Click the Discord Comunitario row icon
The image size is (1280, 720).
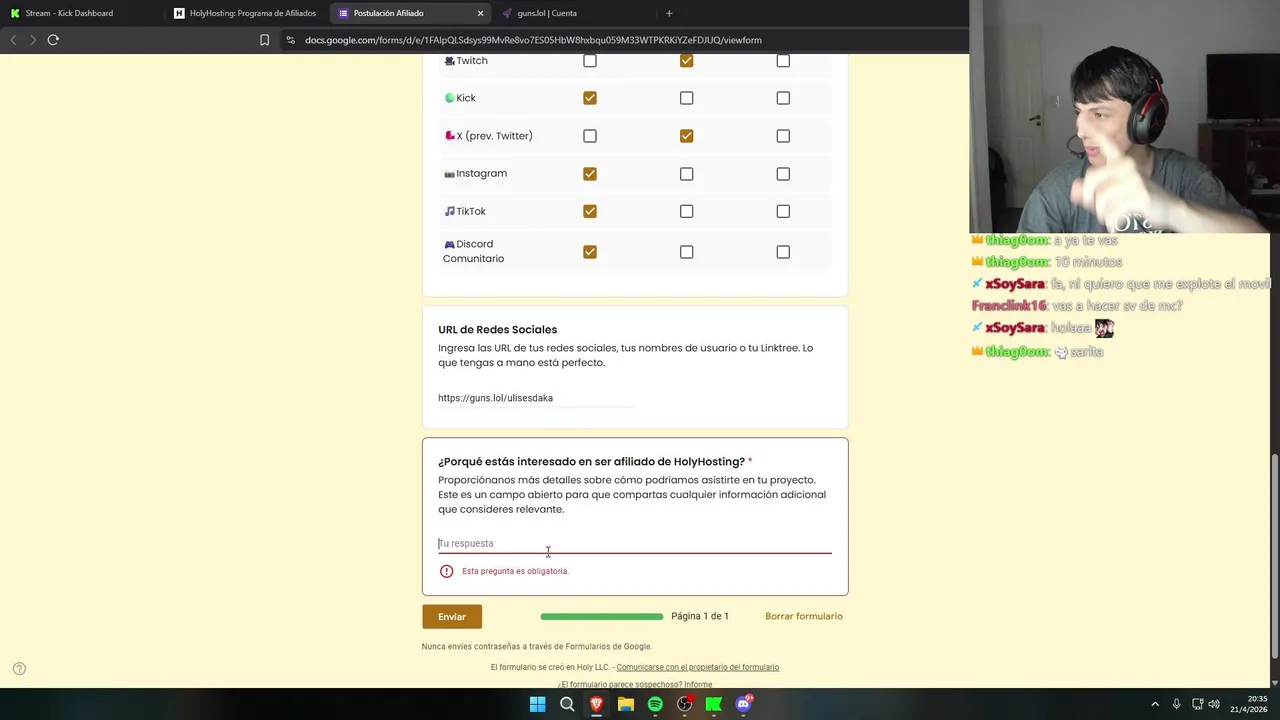tap(449, 244)
